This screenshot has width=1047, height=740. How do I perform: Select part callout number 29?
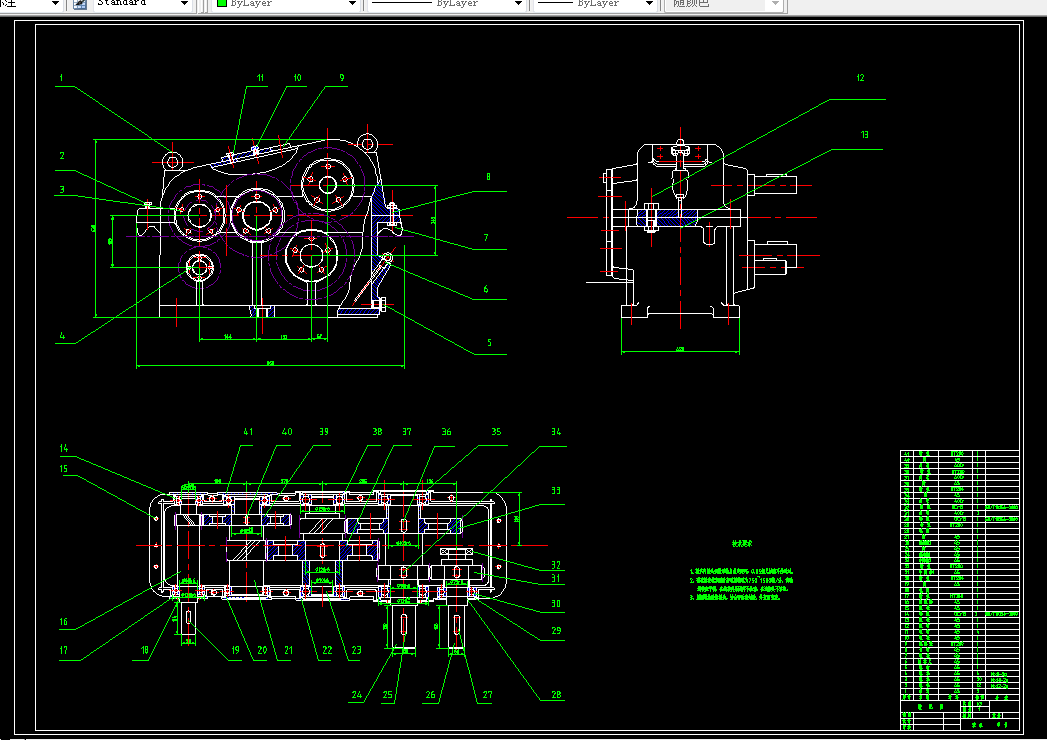[556, 630]
